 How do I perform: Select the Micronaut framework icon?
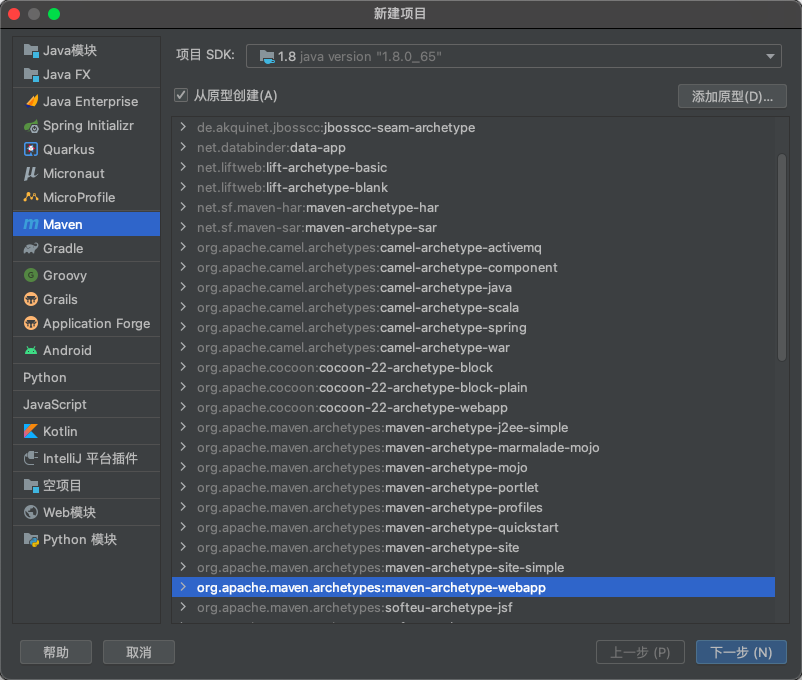click(x=31, y=173)
